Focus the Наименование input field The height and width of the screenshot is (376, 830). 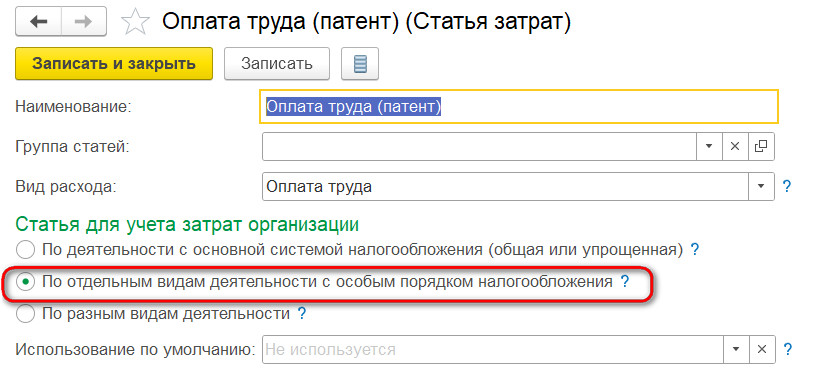(519, 106)
